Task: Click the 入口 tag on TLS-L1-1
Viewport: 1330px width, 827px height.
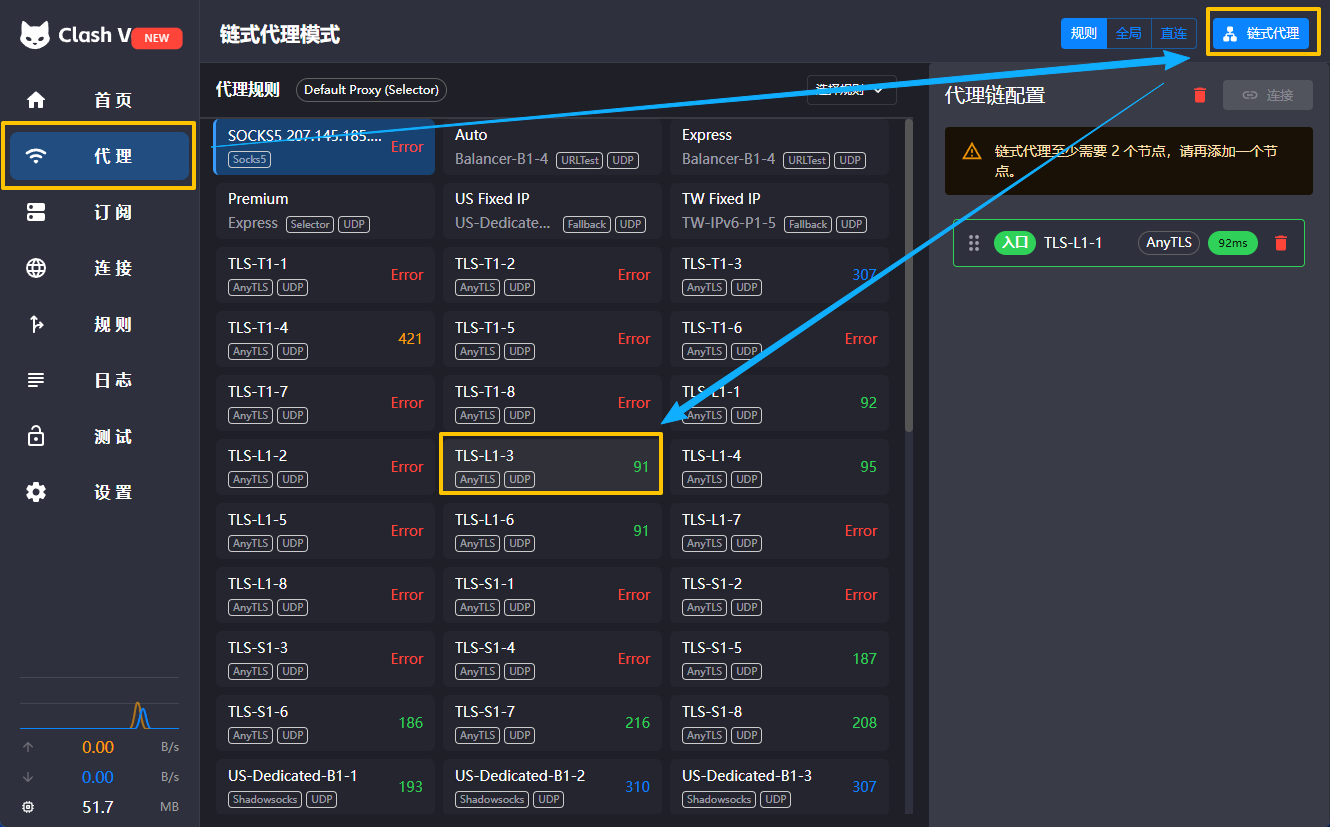Action: 1014,243
